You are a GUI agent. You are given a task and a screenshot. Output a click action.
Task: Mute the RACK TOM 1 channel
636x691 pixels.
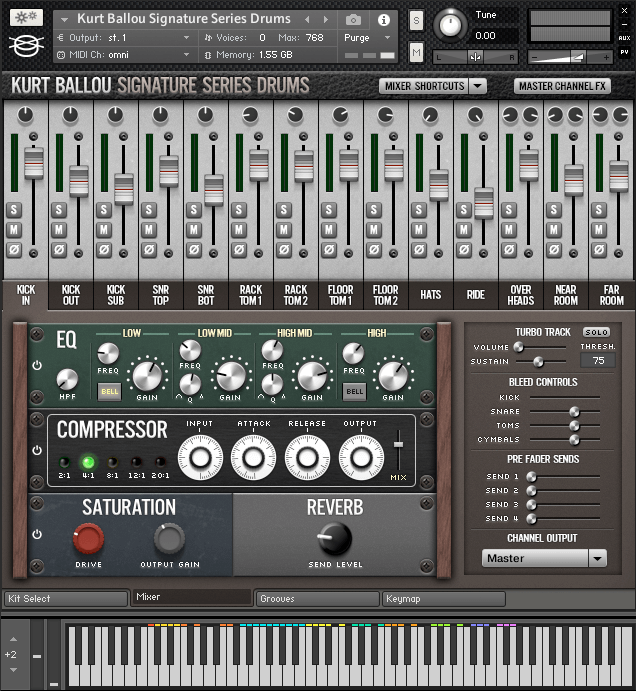coord(239,230)
